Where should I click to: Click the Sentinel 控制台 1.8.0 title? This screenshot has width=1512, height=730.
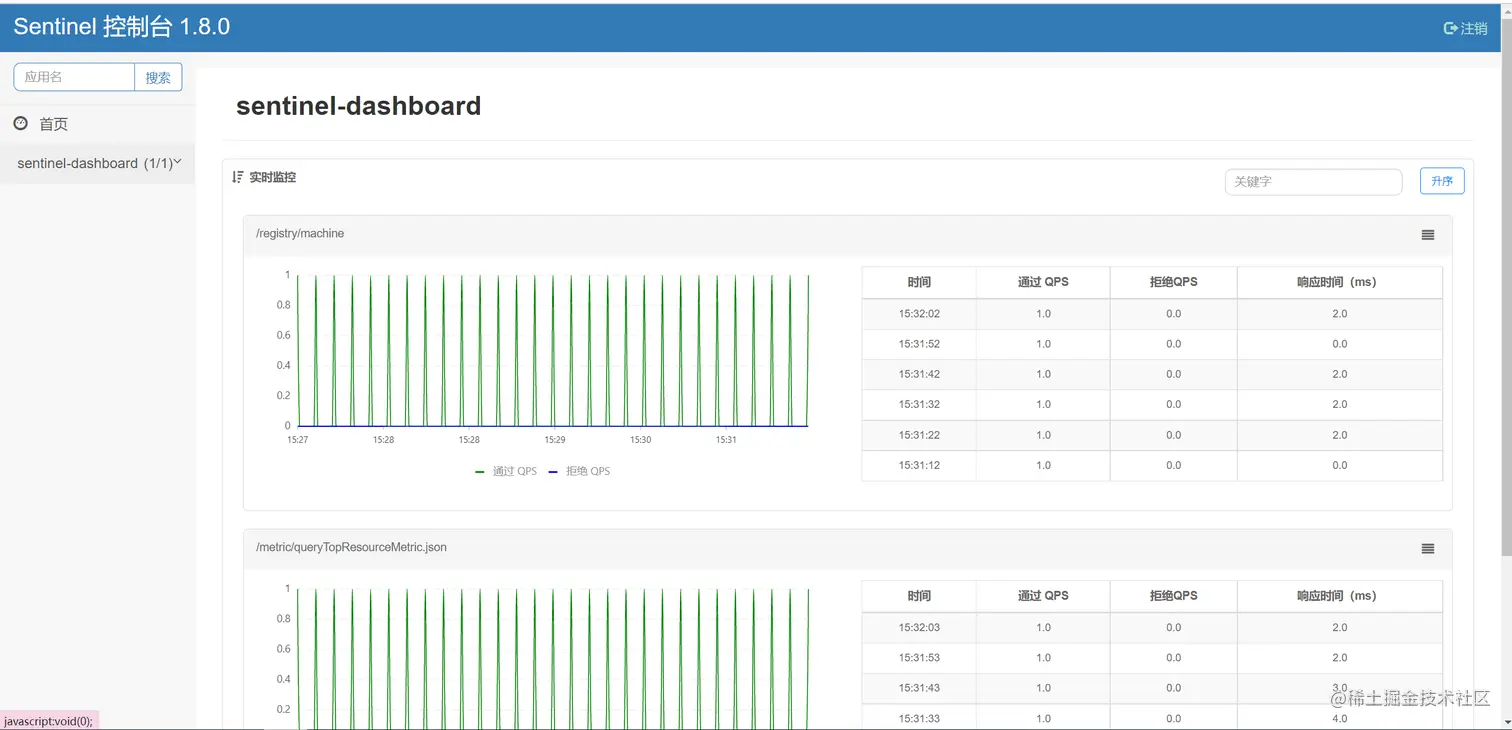pos(122,27)
